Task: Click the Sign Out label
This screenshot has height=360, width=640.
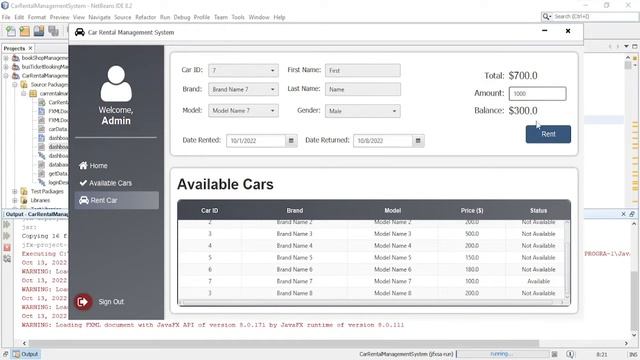Action: (x=111, y=302)
